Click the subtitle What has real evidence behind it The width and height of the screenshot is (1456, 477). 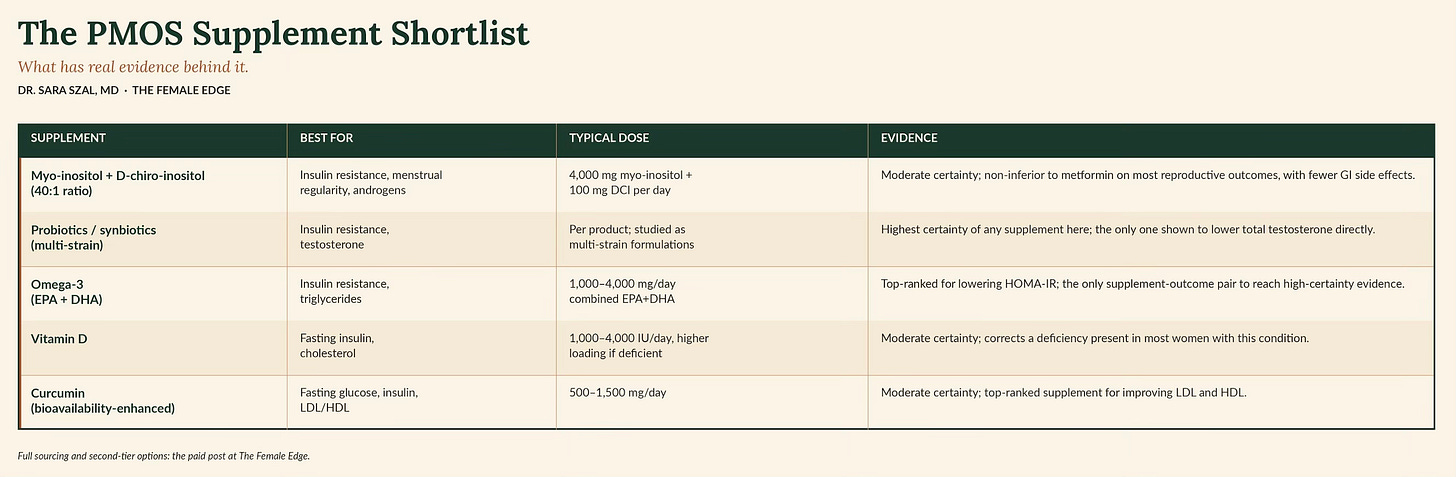click(133, 67)
